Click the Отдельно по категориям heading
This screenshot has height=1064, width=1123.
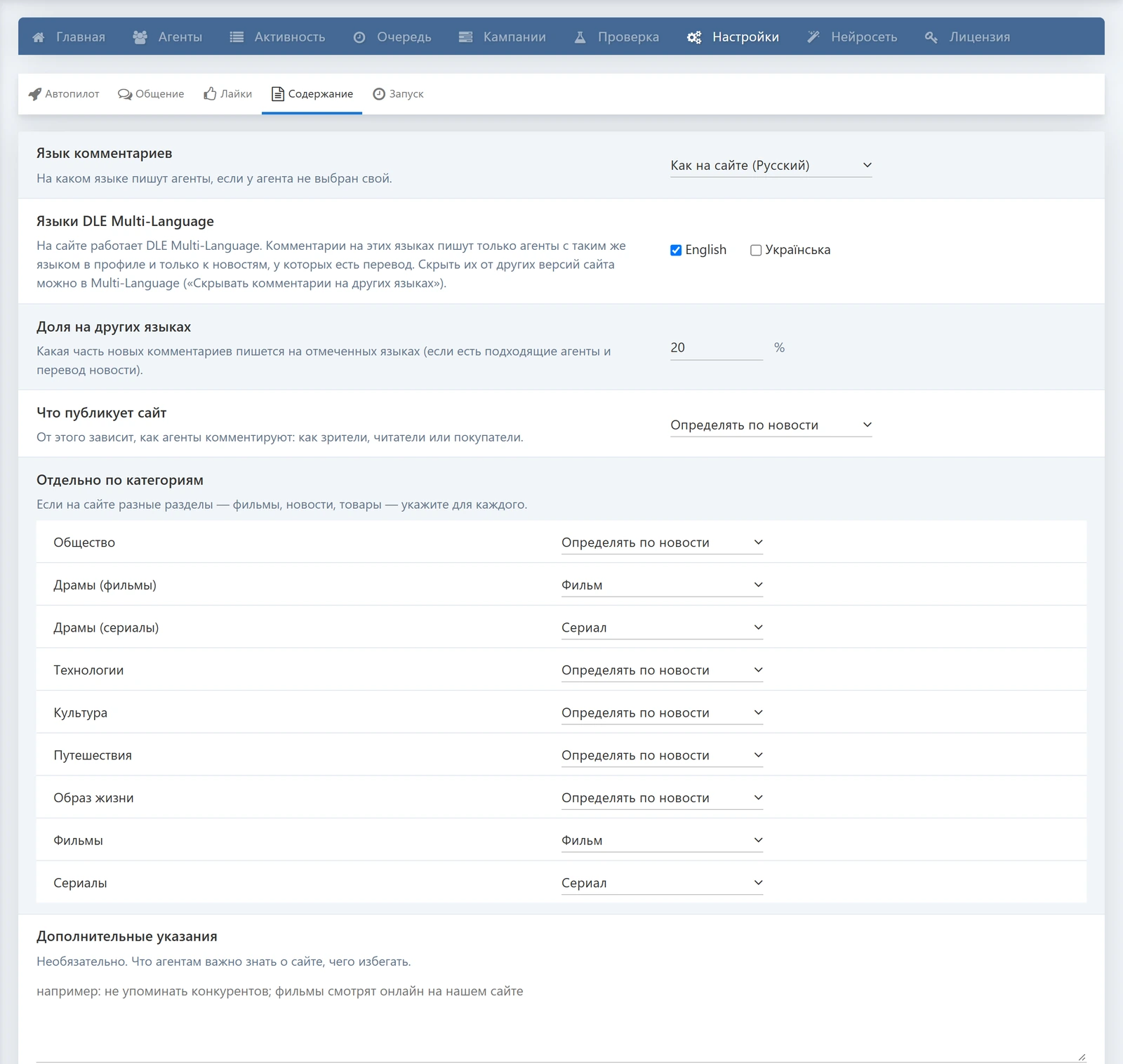[x=120, y=480]
